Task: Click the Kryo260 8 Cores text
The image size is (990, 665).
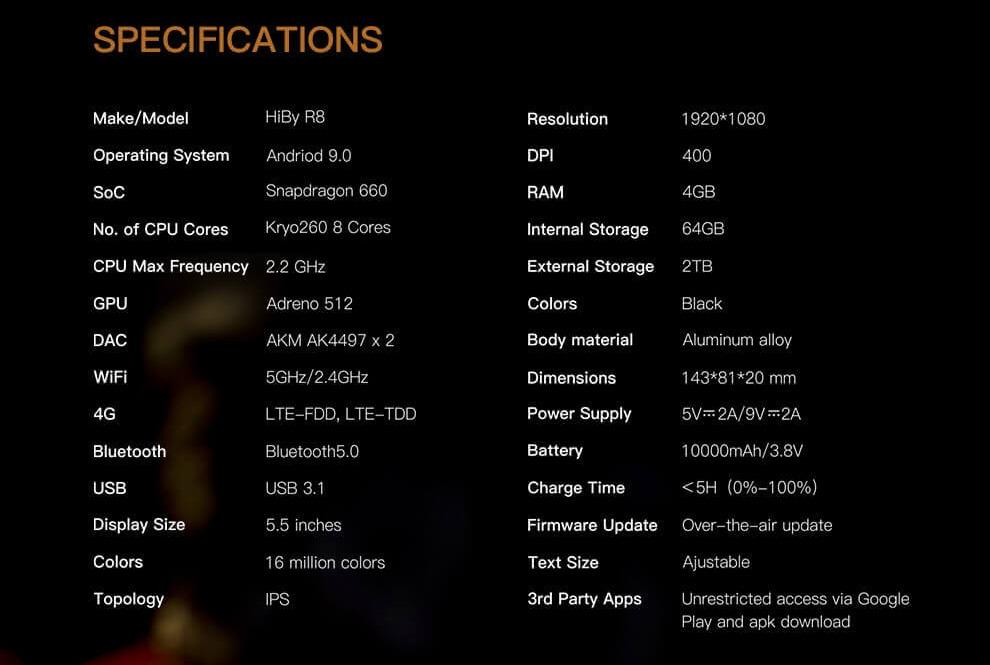Action: tap(328, 228)
